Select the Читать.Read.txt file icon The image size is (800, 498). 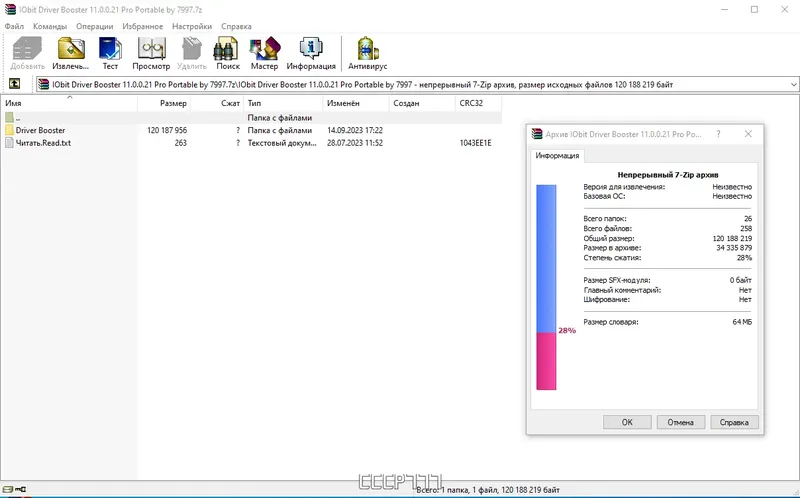pyautogui.click(x=9, y=143)
